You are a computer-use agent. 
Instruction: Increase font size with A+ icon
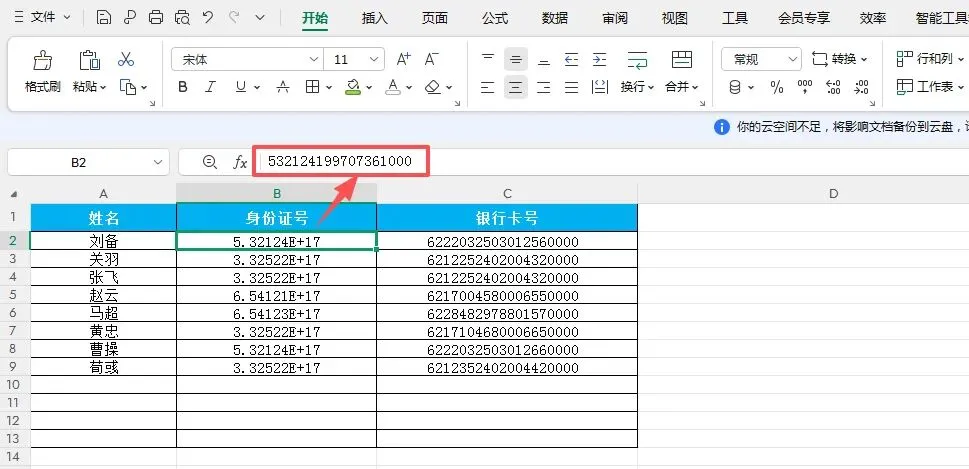404,59
